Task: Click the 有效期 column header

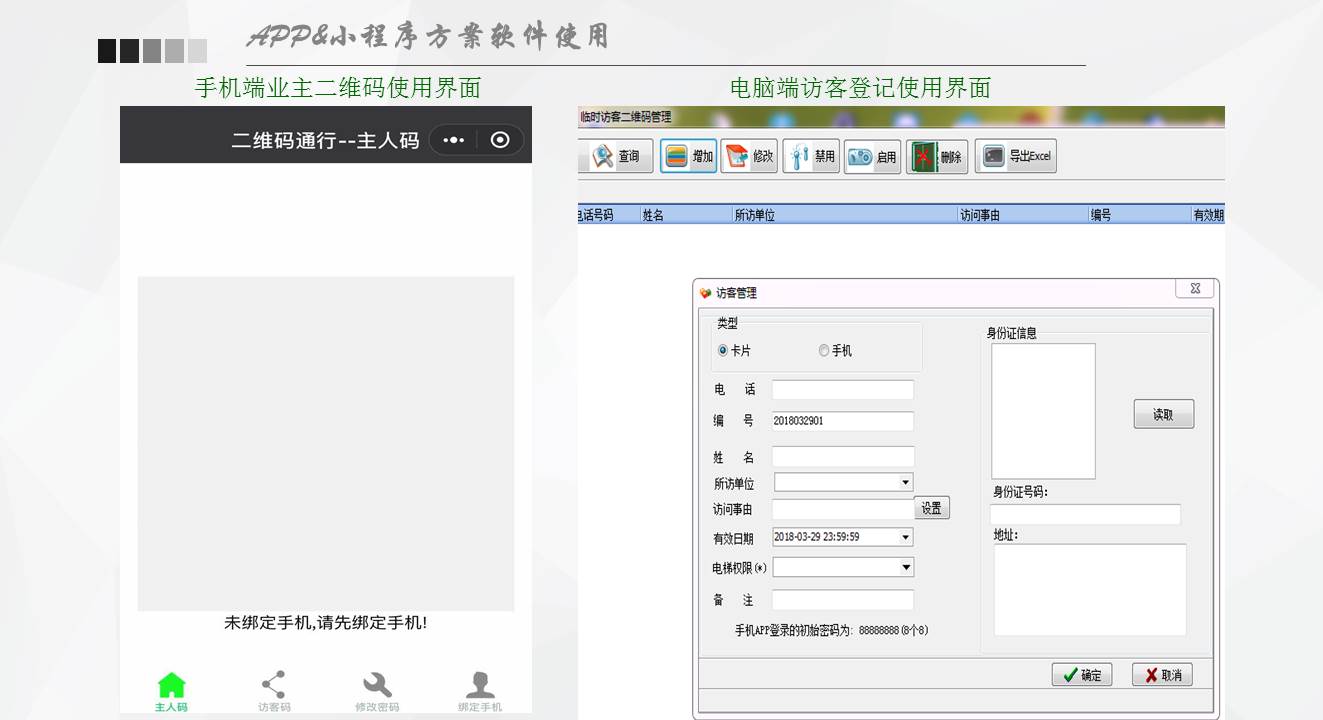Action: tap(1208, 215)
